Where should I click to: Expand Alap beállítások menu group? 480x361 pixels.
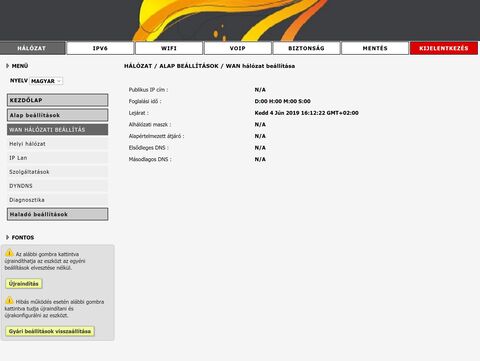tap(58, 115)
